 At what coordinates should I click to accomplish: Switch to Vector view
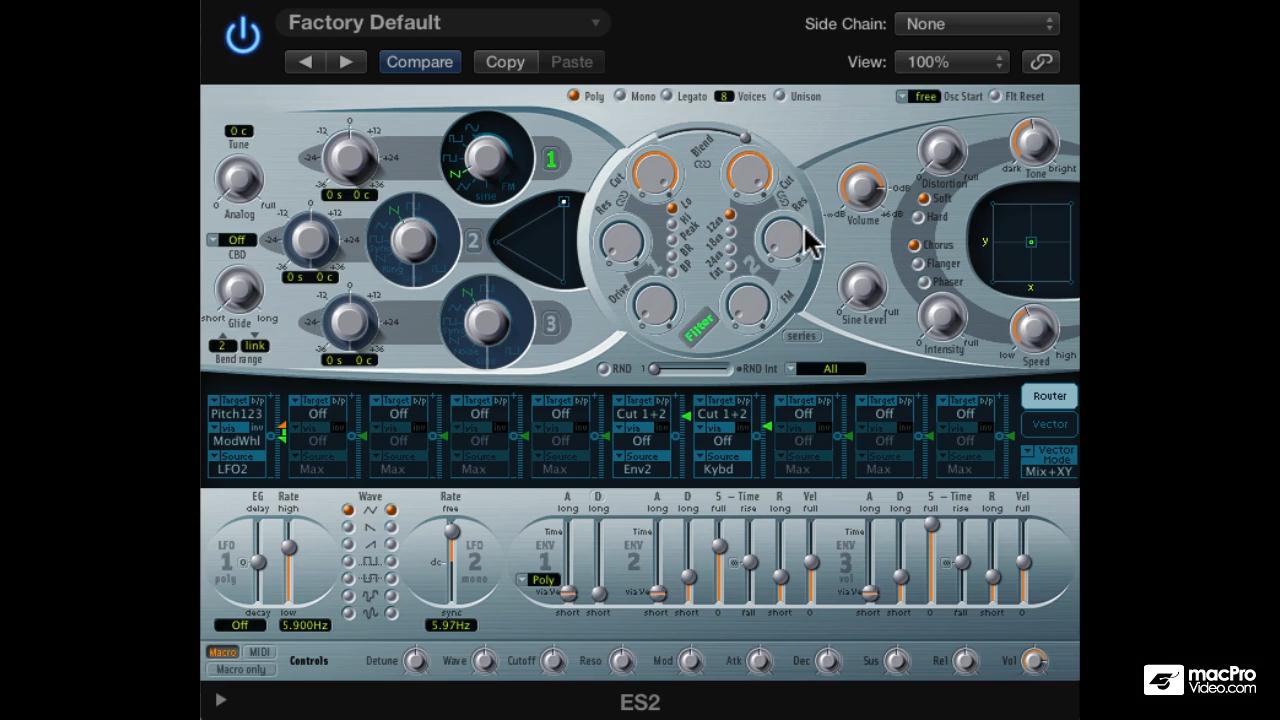tap(1049, 424)
